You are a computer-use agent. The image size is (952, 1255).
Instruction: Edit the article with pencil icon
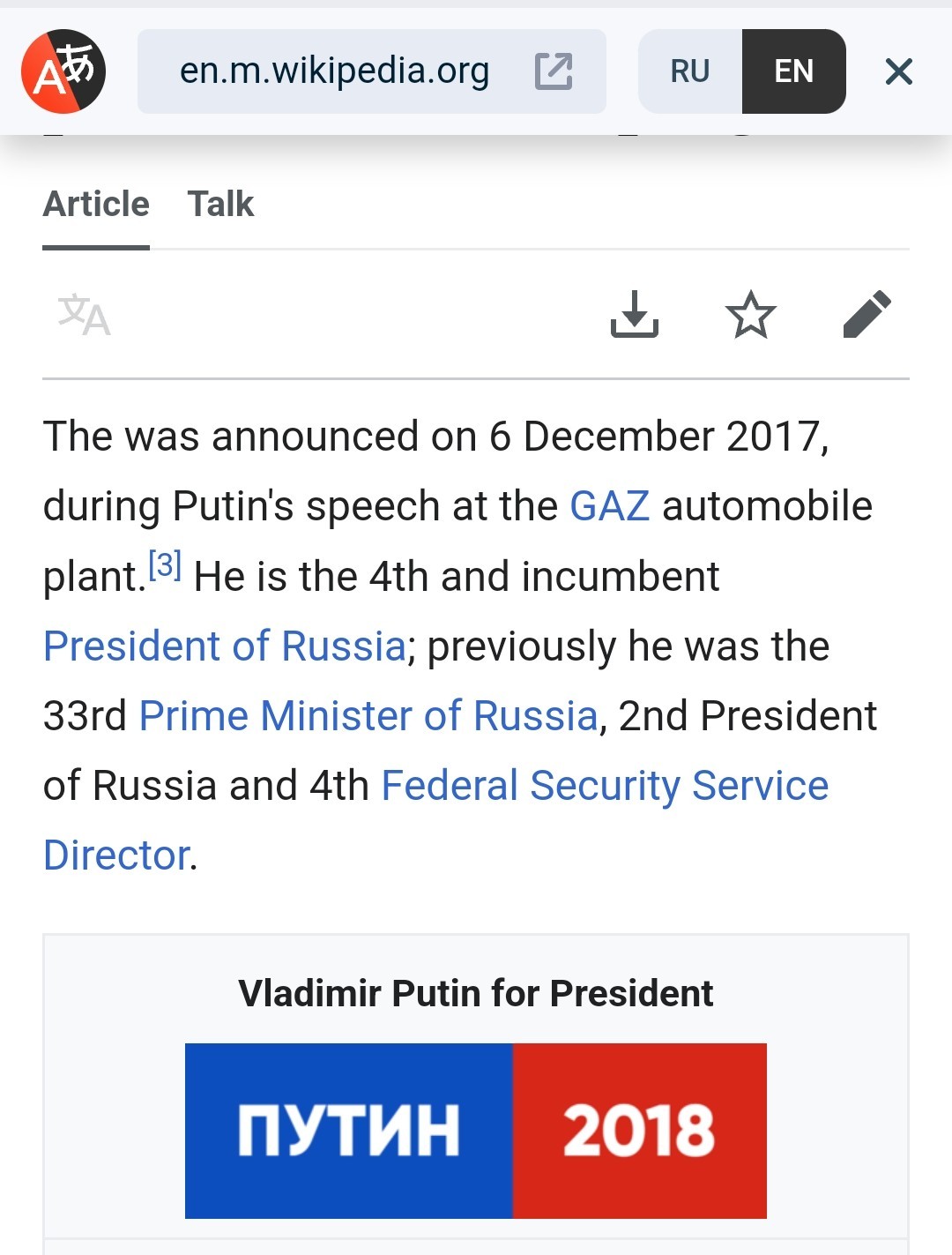(x=867, y=314)
